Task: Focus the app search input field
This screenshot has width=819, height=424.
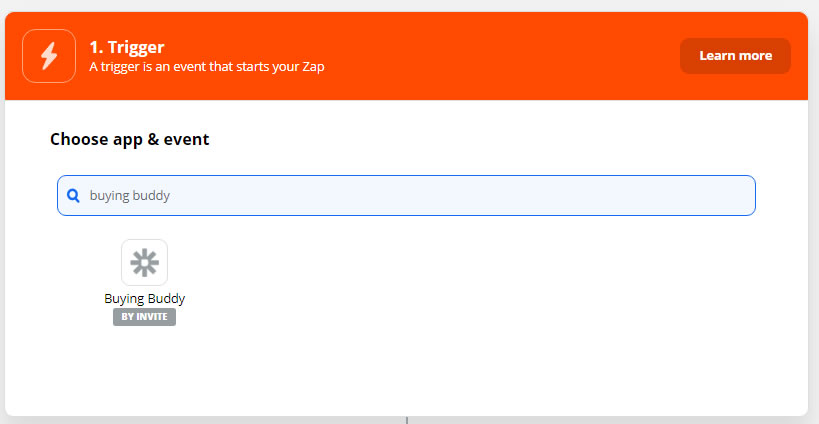Action: 406,195
